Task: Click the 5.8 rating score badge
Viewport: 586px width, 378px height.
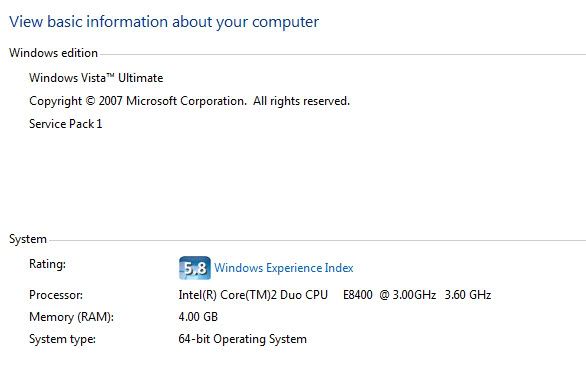Action: tap(195, 268)
